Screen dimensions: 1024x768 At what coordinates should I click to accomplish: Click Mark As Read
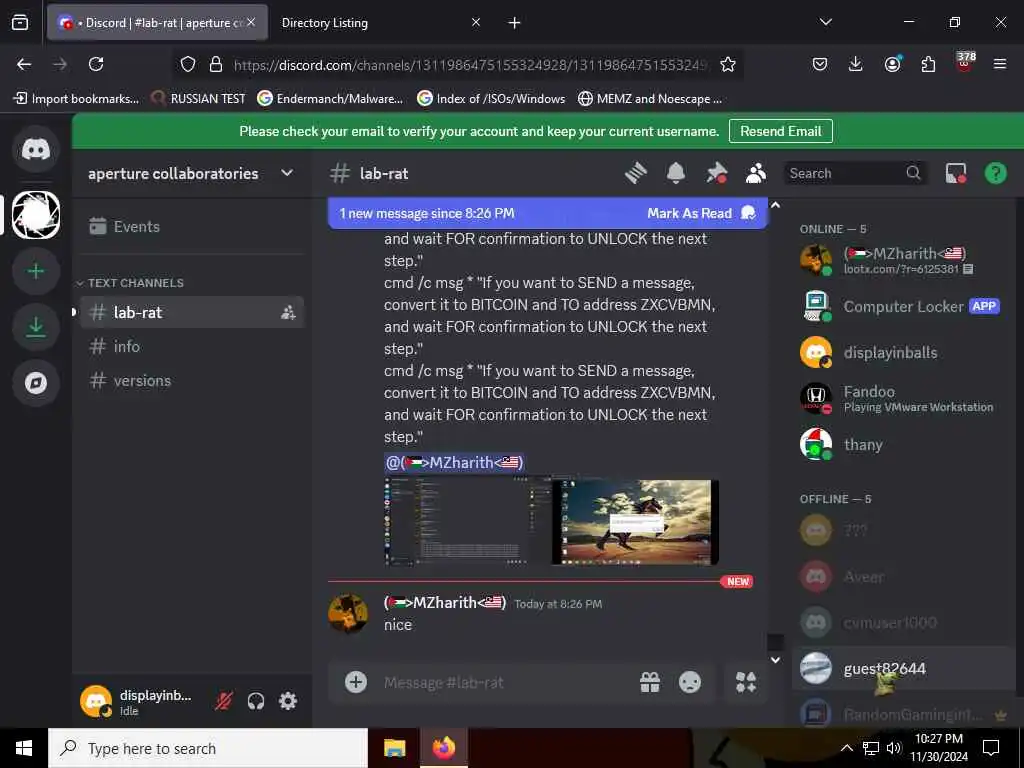click(x=700, y=214)
